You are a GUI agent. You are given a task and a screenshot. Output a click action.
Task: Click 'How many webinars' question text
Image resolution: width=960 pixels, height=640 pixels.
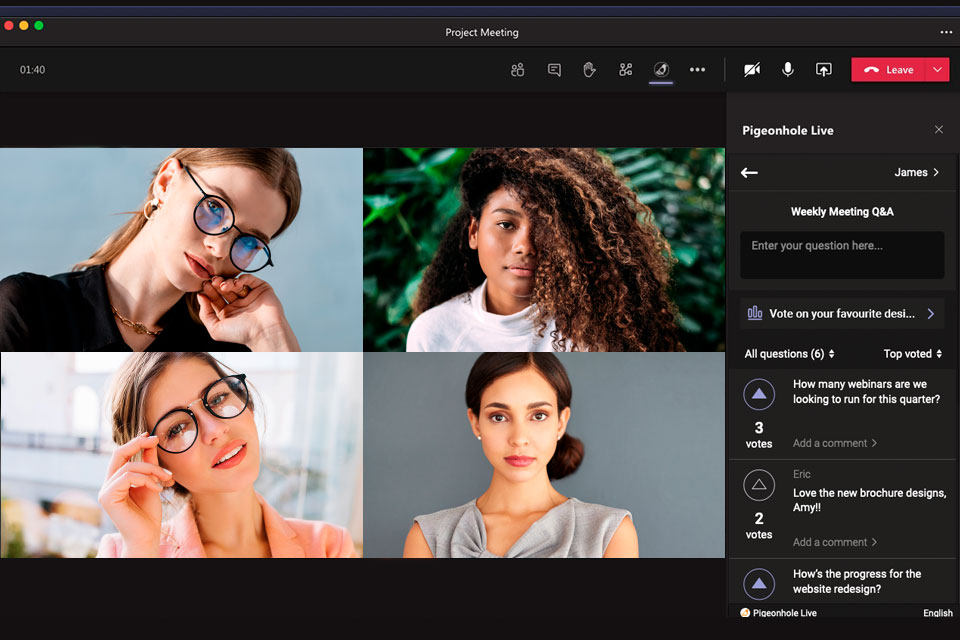click(866, 391)
